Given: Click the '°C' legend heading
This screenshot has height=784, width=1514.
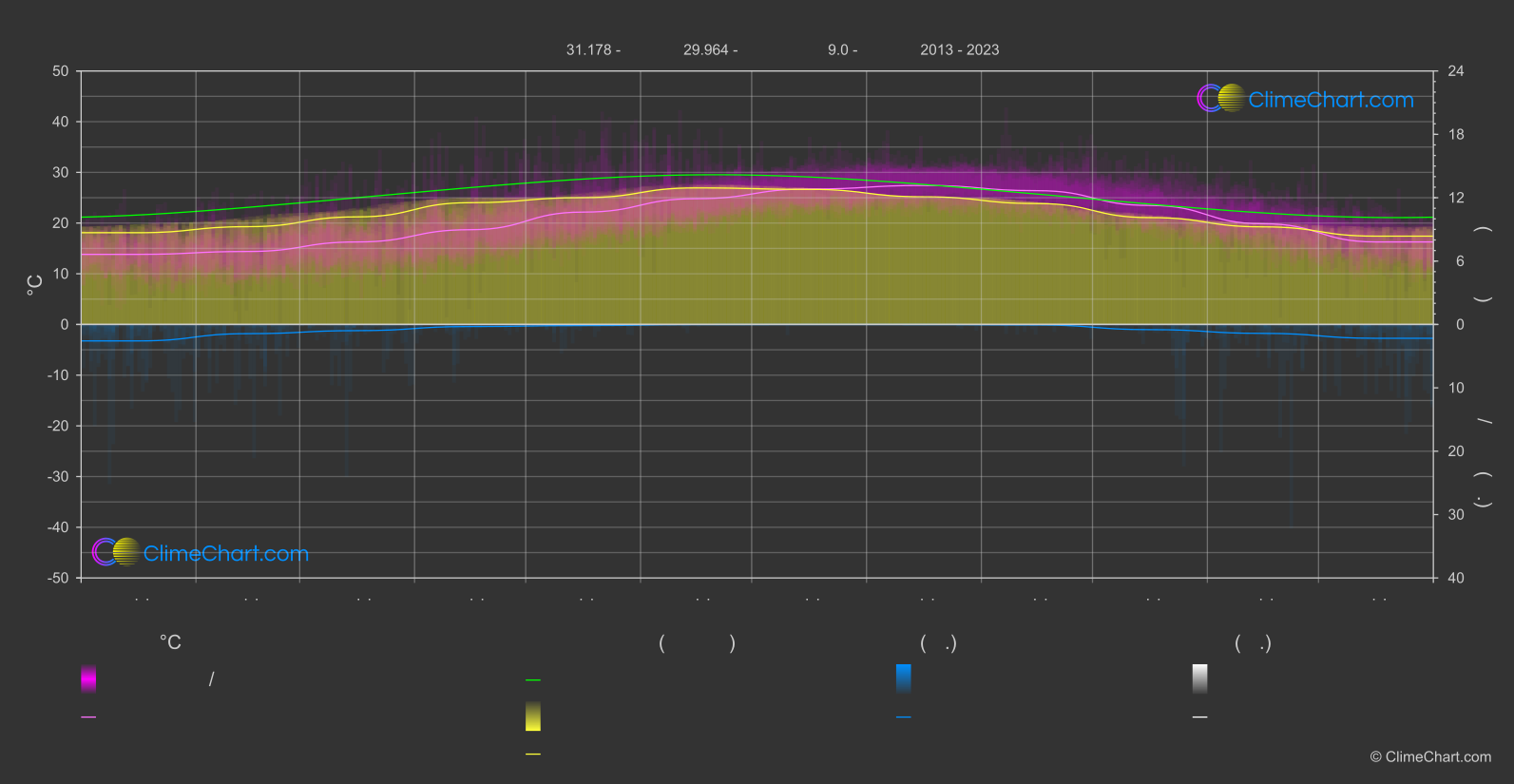Looking at the screenshot, I should [x=170, y=643].
